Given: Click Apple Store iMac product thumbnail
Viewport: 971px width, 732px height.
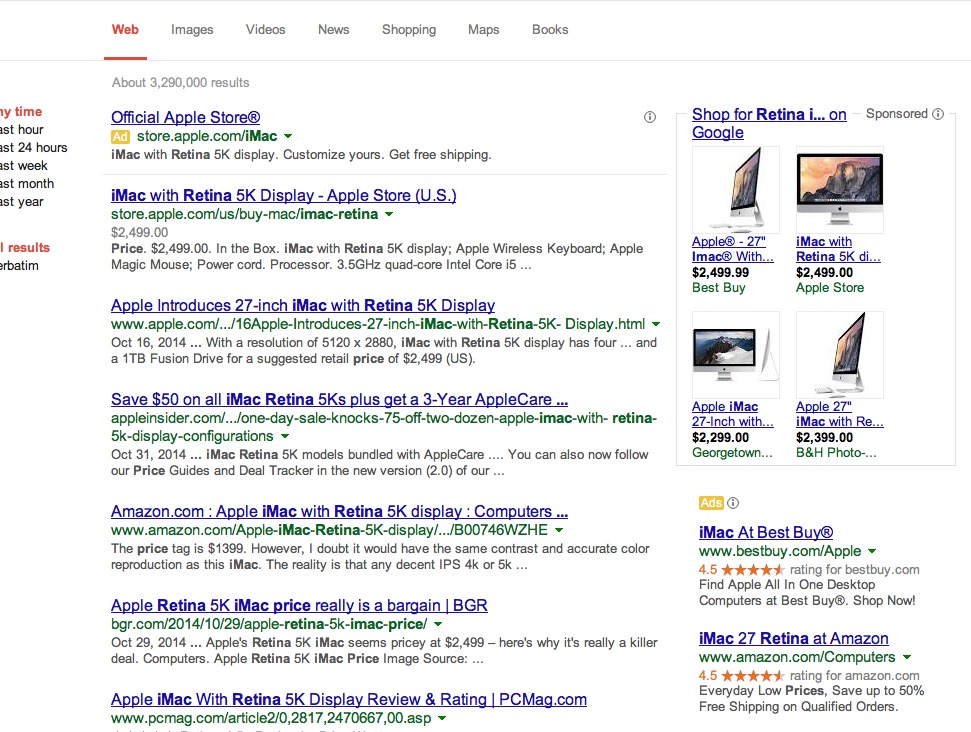Looking at the screenshot, I should 840,190.
